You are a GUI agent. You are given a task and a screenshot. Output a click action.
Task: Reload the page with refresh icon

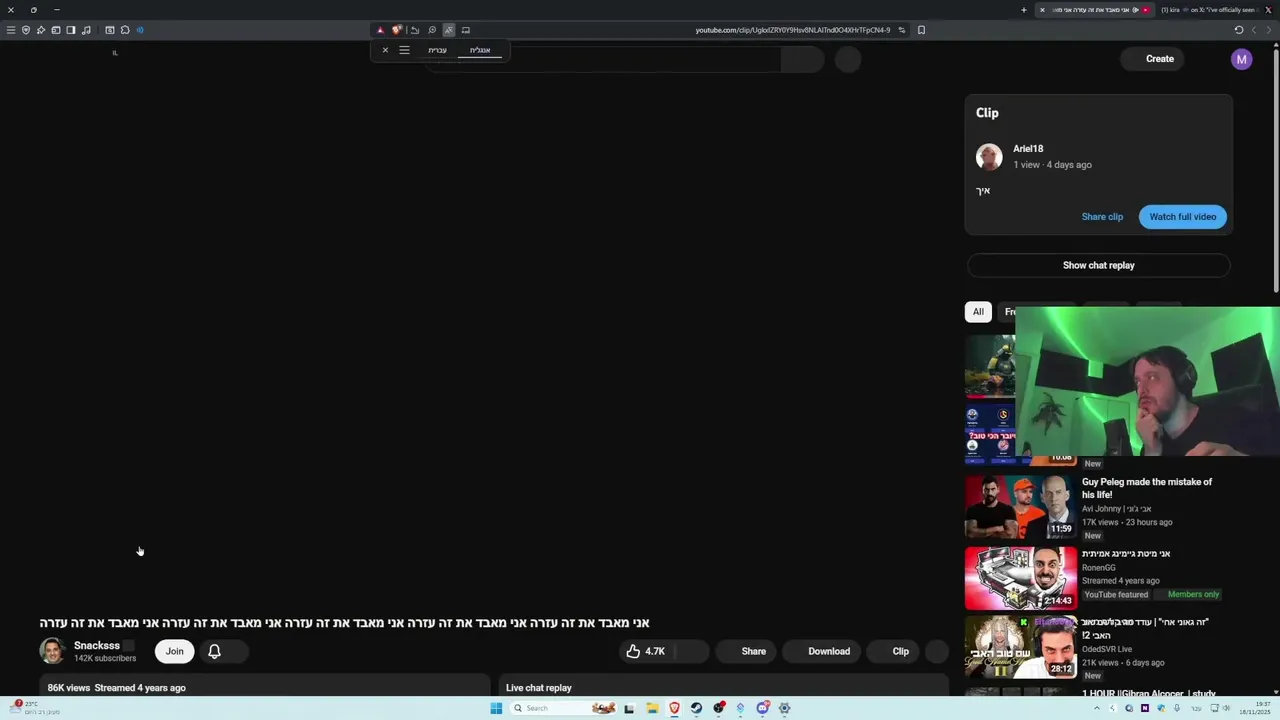tap(1239, 30)
